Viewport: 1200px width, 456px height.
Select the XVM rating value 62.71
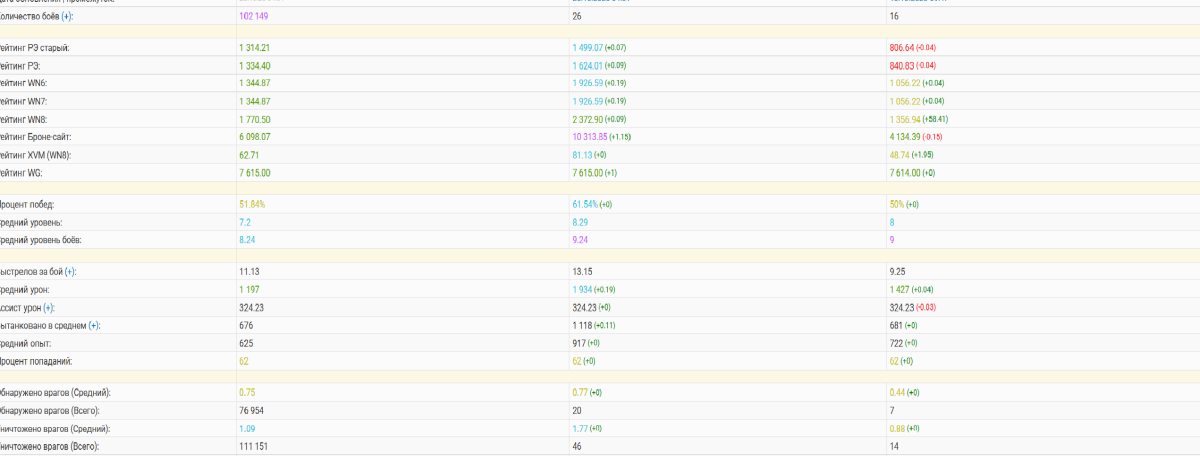(x=249, y=155)
